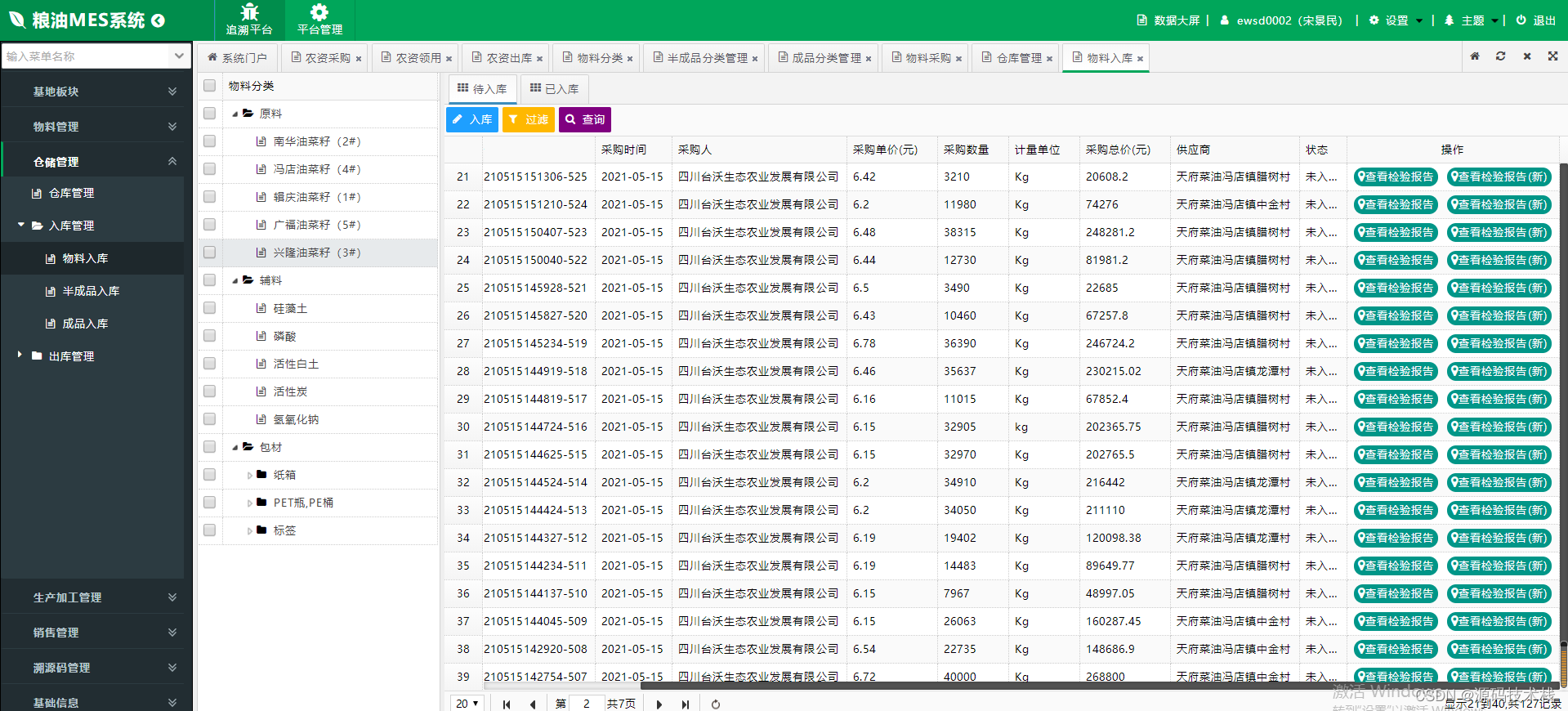Screen dimensions: 1568x711
Task: Close the 物料入库 tab
Action: [x=1140, y=59]
